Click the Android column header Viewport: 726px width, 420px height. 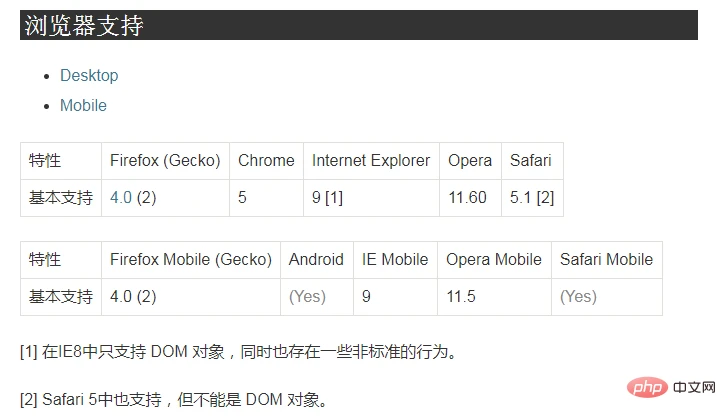317,260
